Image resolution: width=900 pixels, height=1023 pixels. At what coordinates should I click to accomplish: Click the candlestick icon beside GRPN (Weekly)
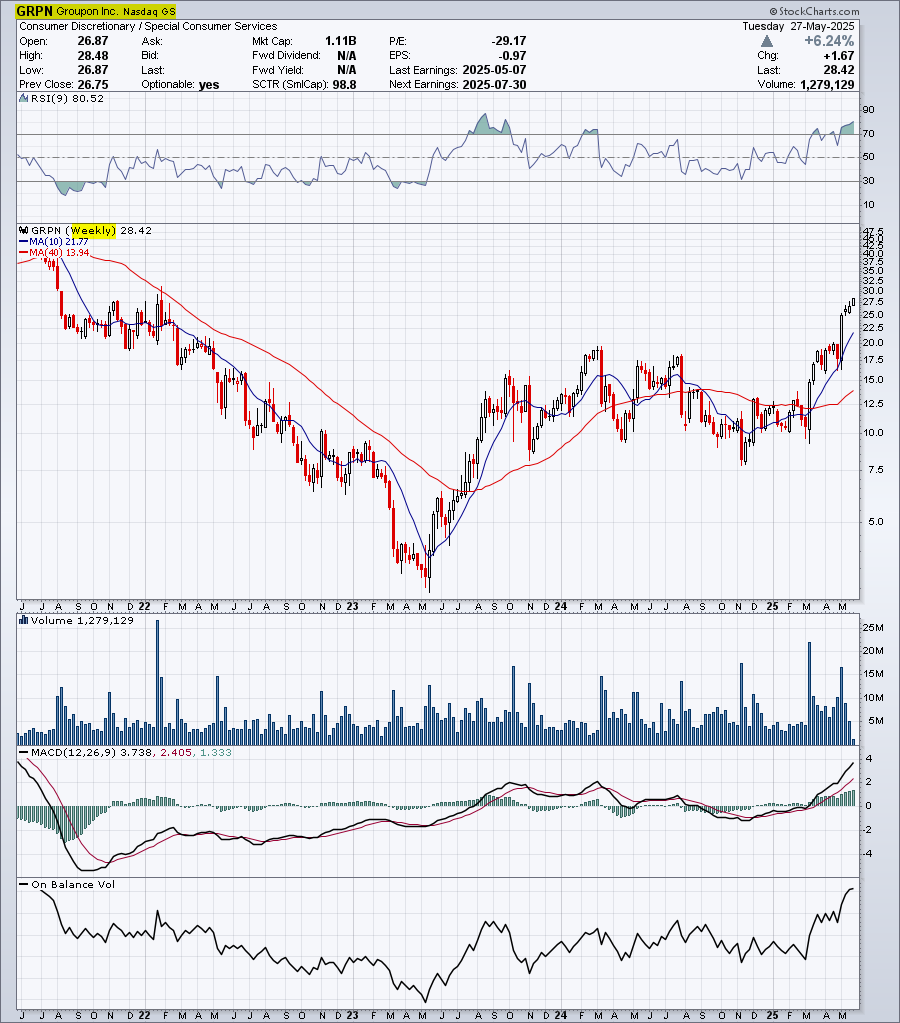[23, 230]
